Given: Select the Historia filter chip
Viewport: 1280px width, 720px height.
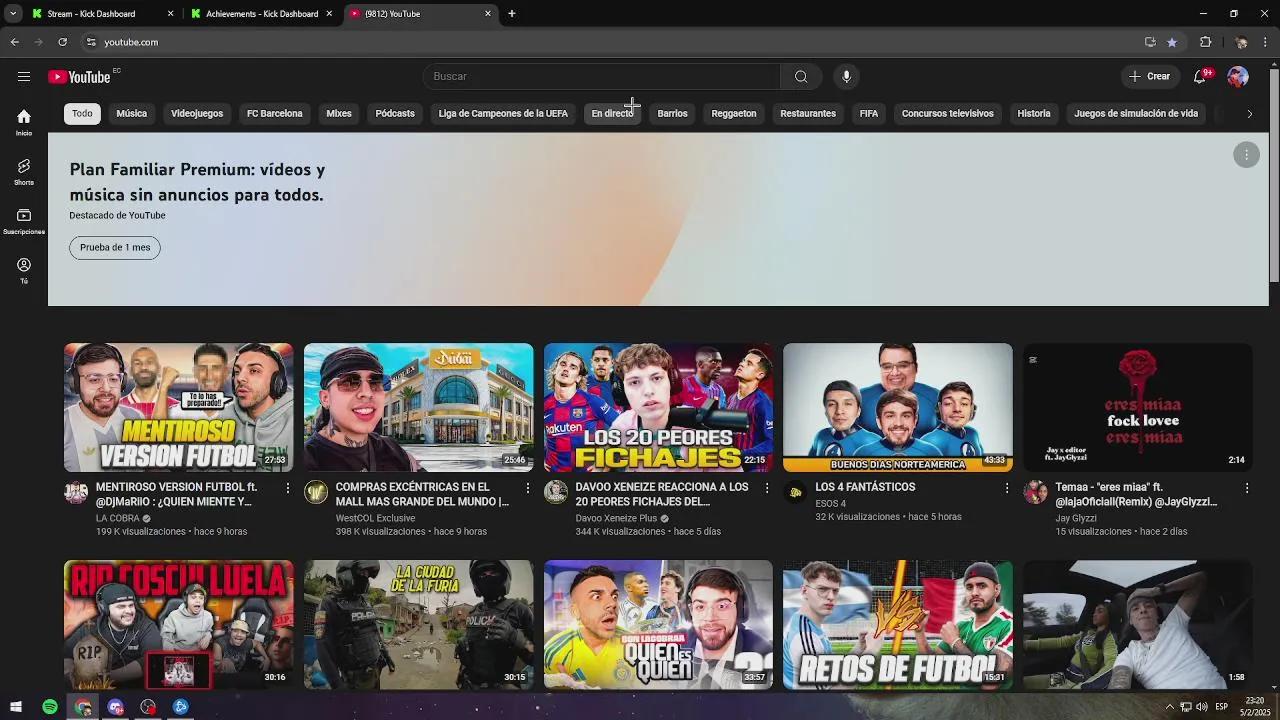Looking at the screenshot, I should 1034,114.
